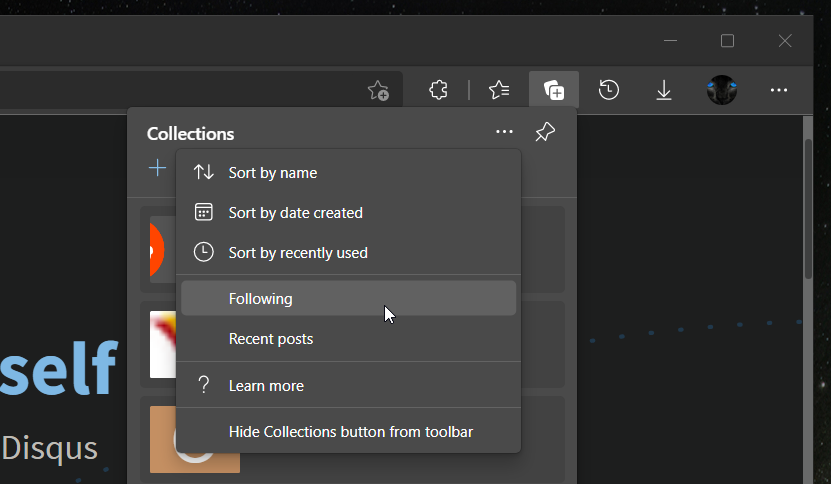Select Sort by name
The height and width of the screenshot is (484, 831).
pyautogui.click(x=272, y=173)
